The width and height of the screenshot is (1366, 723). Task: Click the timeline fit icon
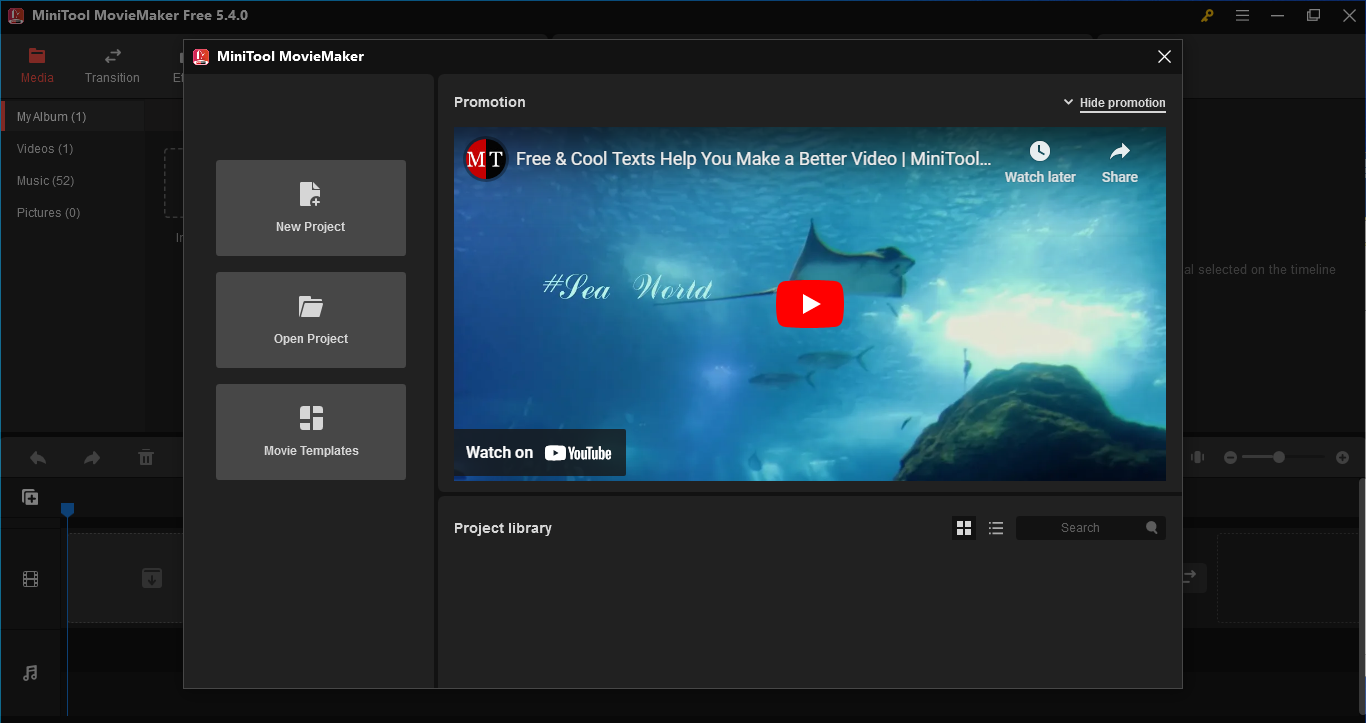(x=1197, y=457)
